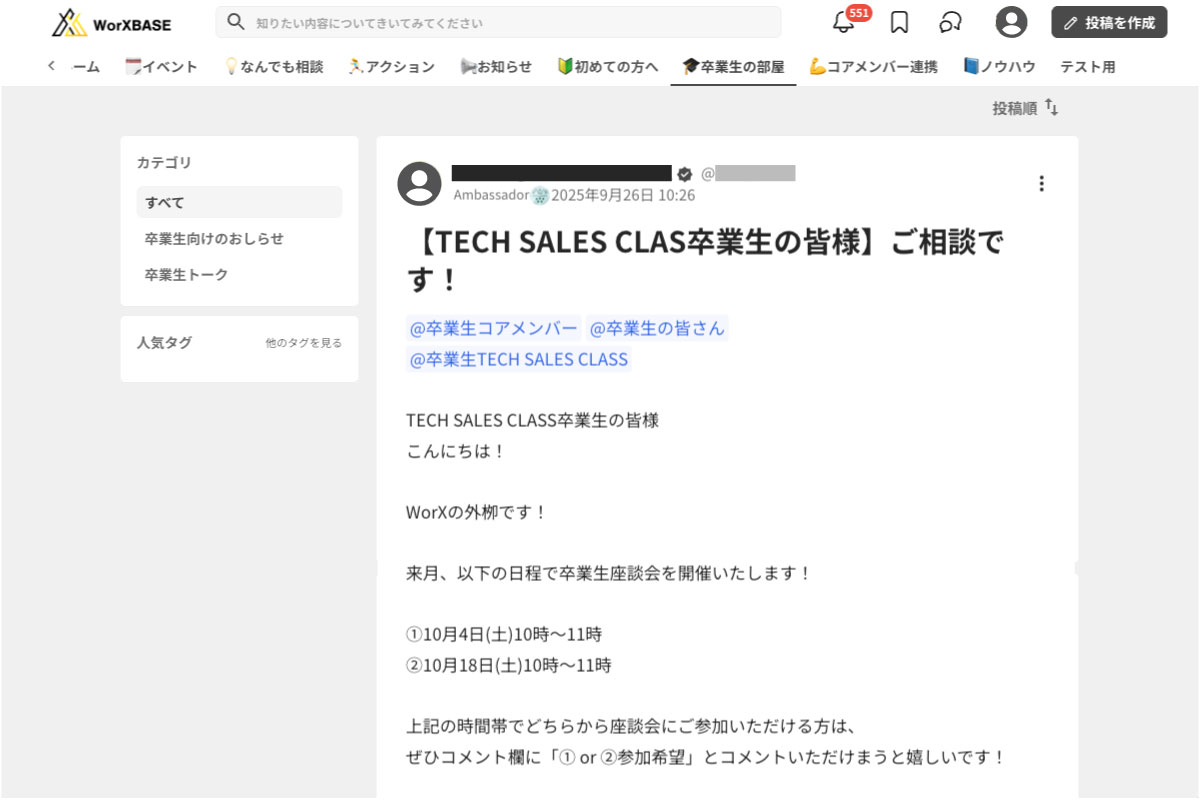Screen dimensions: 1200x800
Task: Open the chat messages icon
Action: [x=950, y=23]
